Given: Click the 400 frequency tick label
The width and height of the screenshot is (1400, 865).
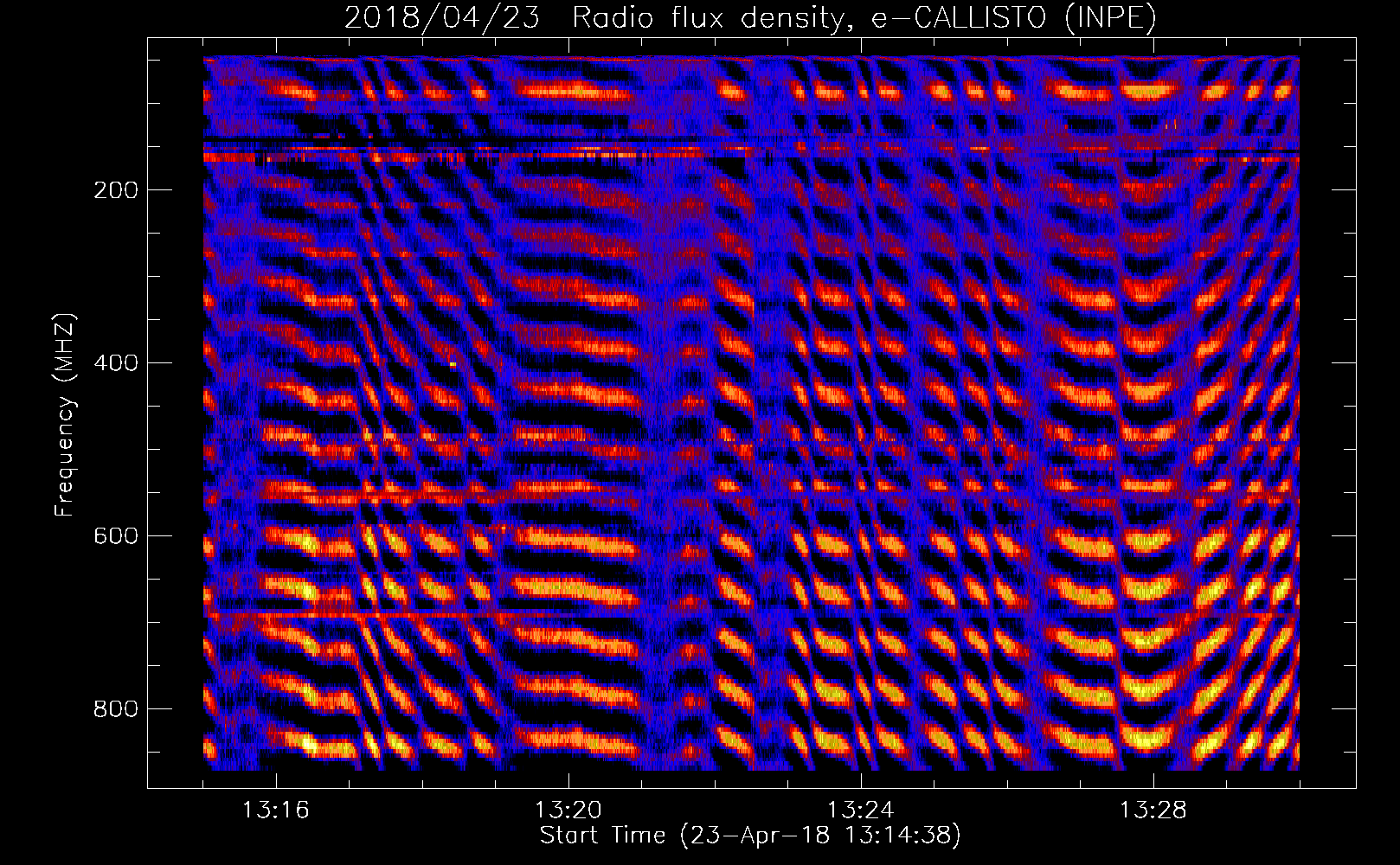Looking at the screenshot, I should pos(116,362).
